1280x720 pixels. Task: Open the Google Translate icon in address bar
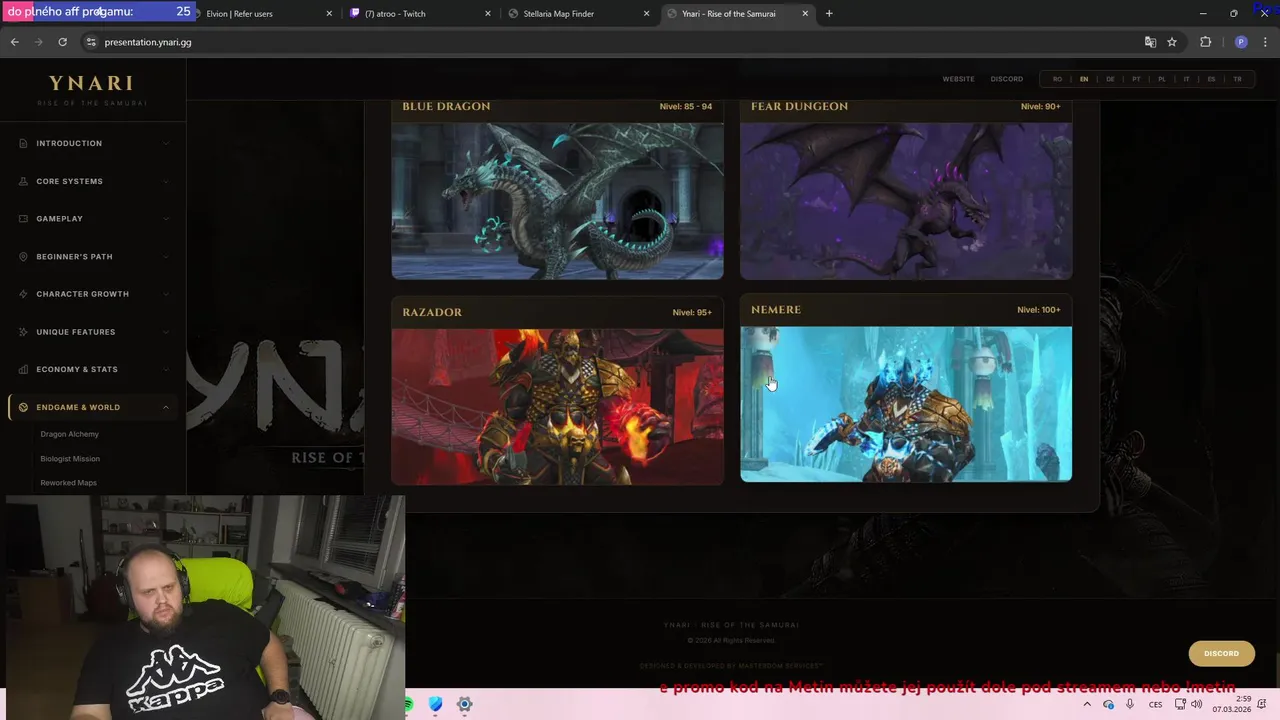tap(1150, 42)
